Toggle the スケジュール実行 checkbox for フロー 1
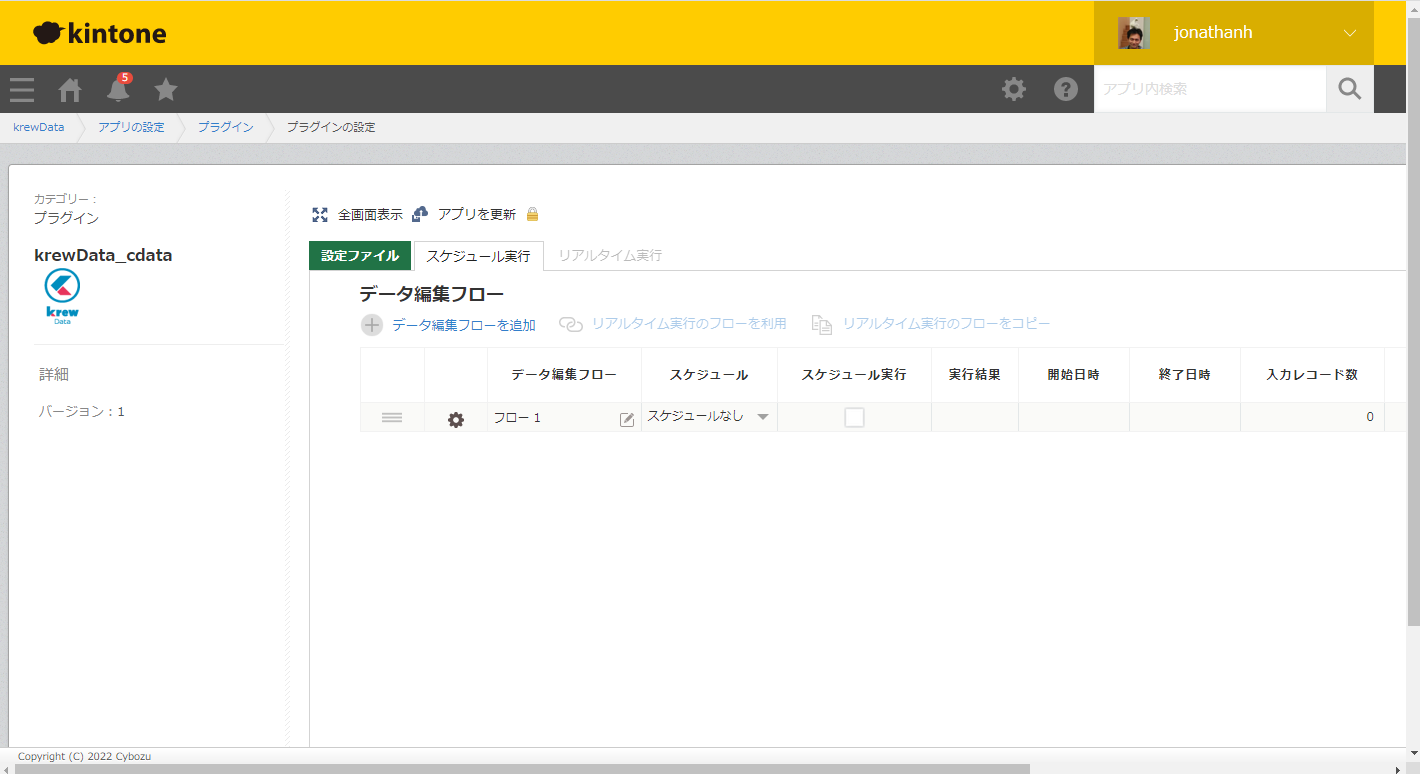1420x774 pixels. 854,418
